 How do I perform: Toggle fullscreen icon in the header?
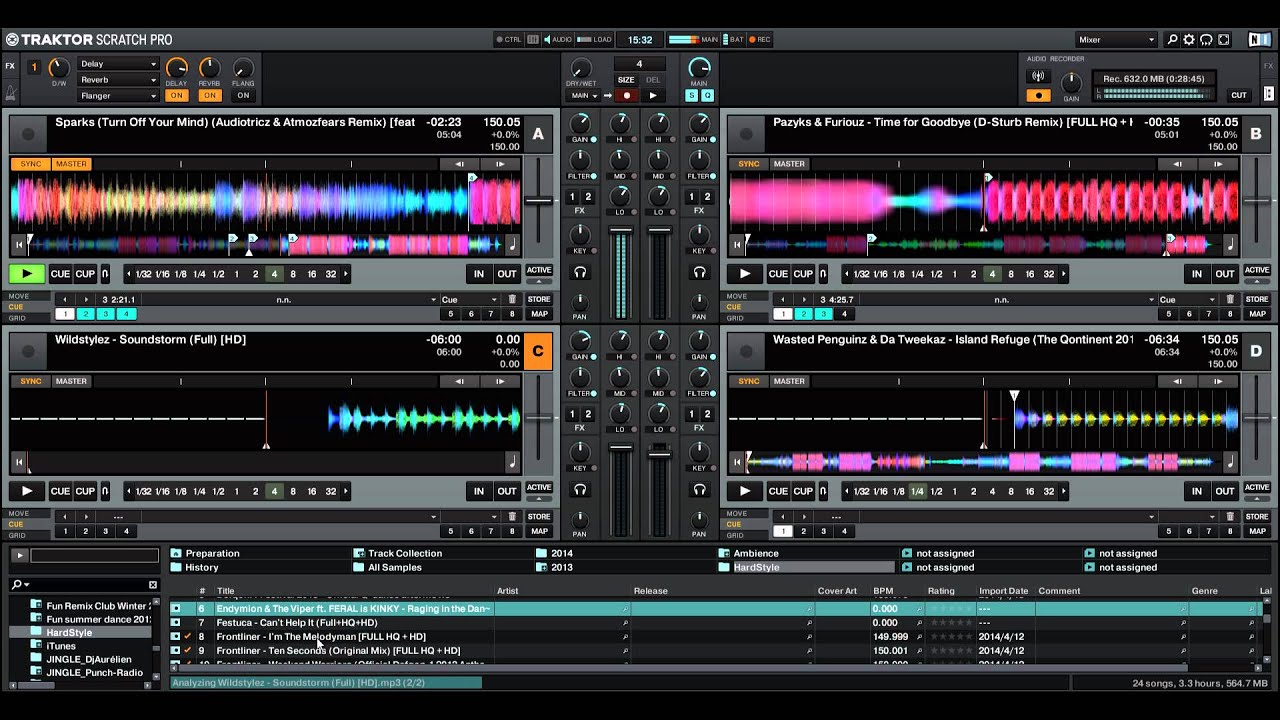1223,40
